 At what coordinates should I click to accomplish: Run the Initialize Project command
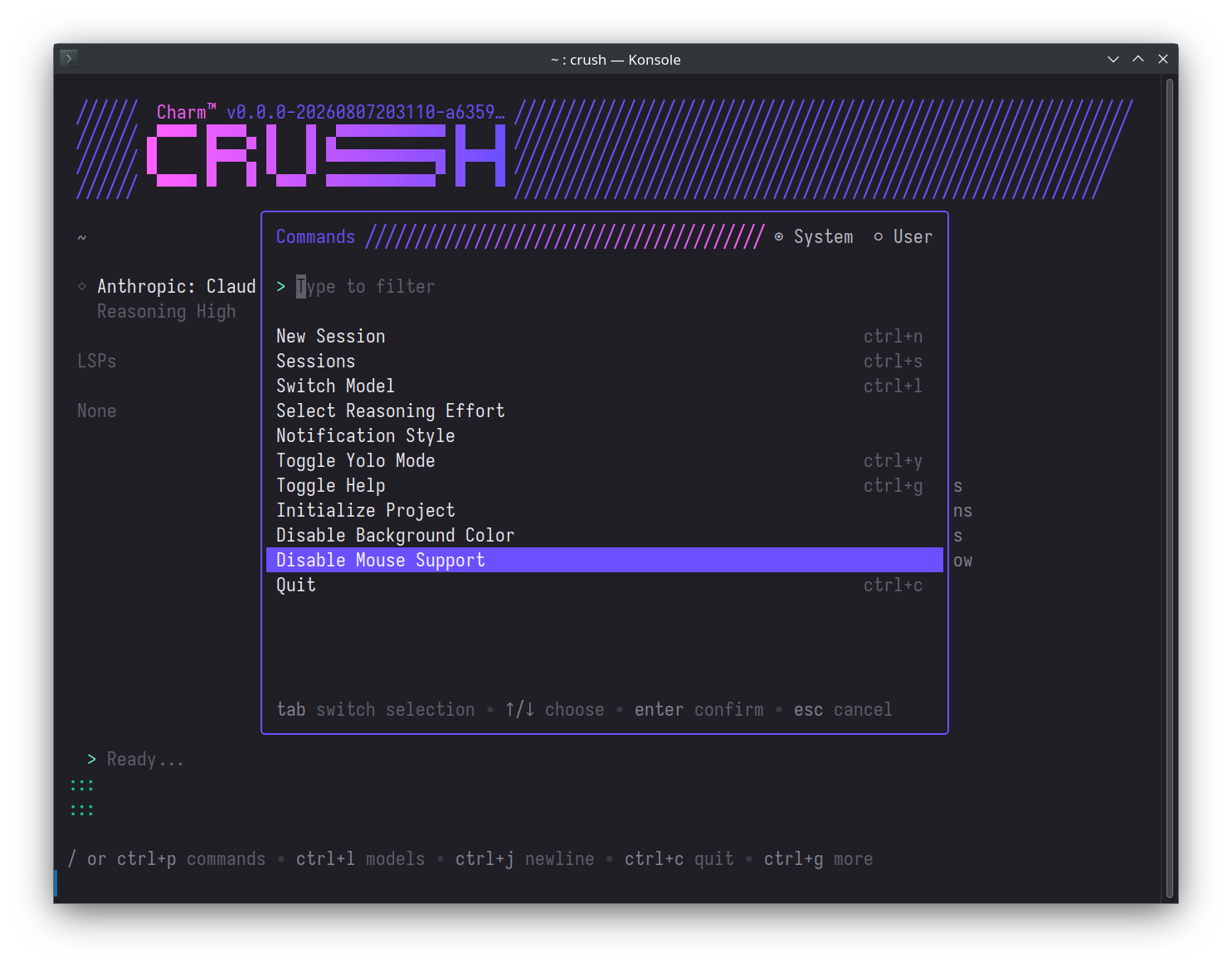point(605,510)
